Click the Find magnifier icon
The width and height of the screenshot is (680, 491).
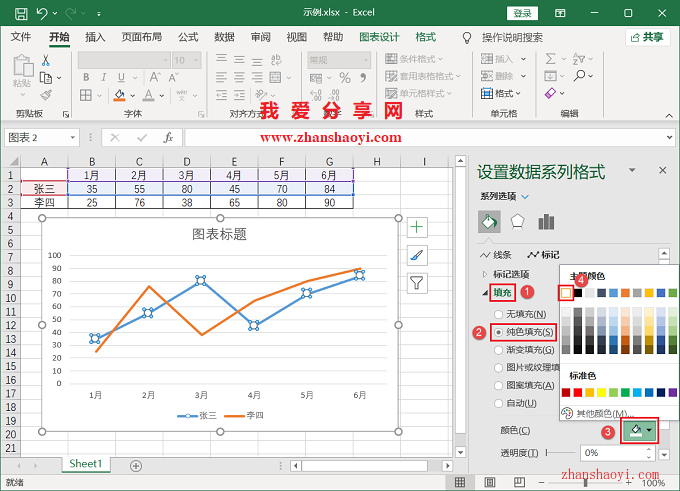579,76
